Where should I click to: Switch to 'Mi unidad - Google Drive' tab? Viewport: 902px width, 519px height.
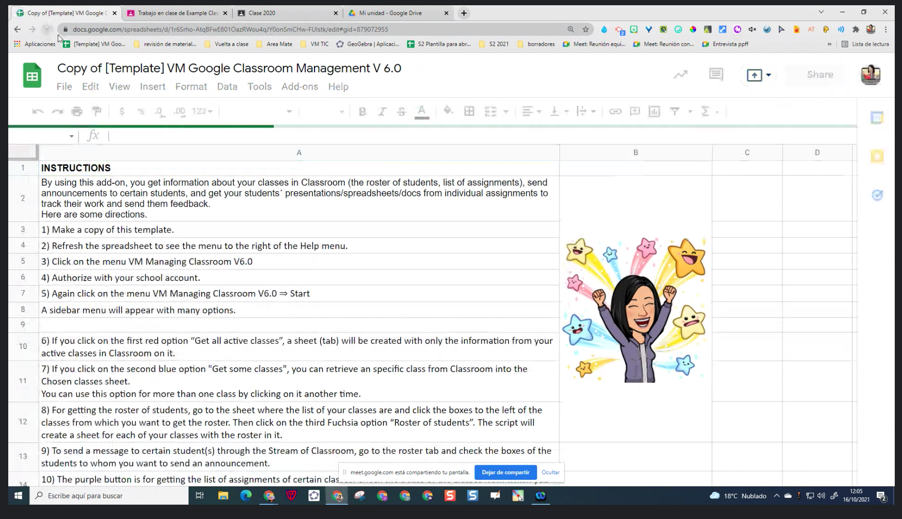click(399, 13)
